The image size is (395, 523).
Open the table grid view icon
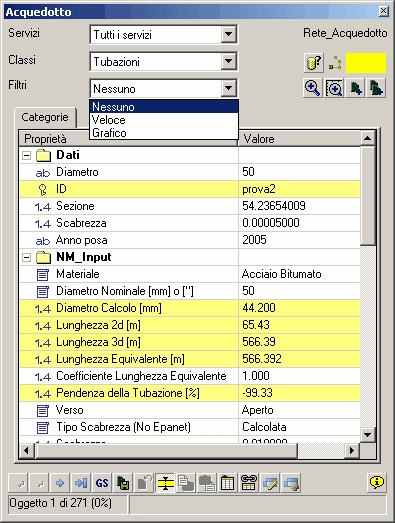(228, 483)
